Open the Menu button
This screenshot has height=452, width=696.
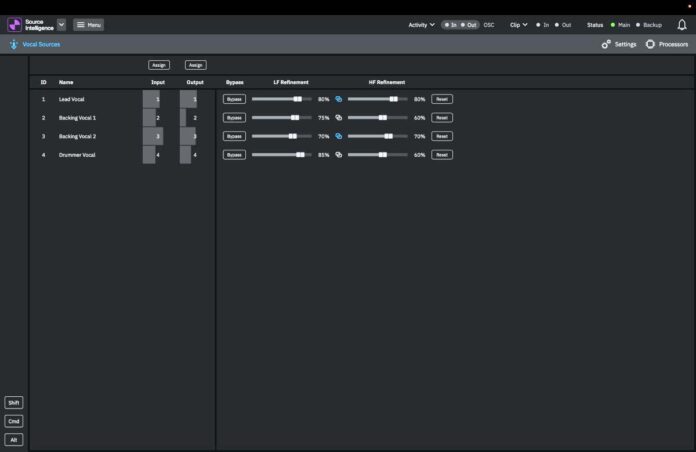point(89,25)
